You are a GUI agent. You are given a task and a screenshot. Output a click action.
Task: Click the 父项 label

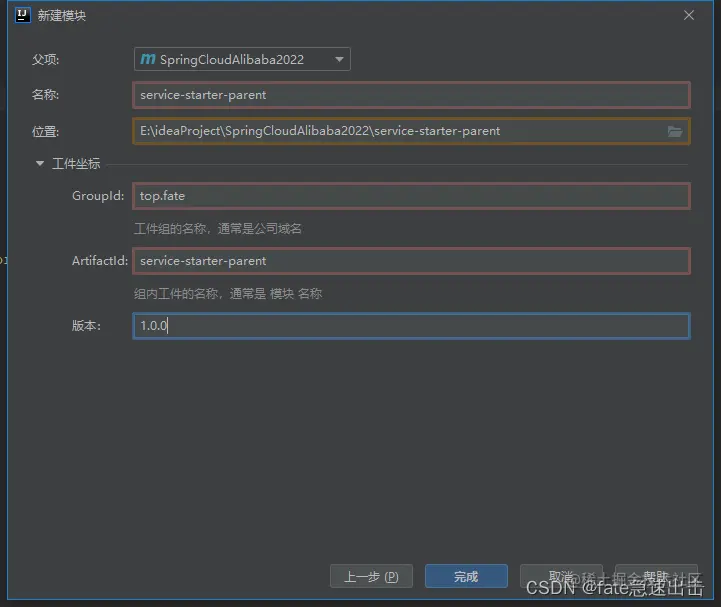(x=46, y=60)
